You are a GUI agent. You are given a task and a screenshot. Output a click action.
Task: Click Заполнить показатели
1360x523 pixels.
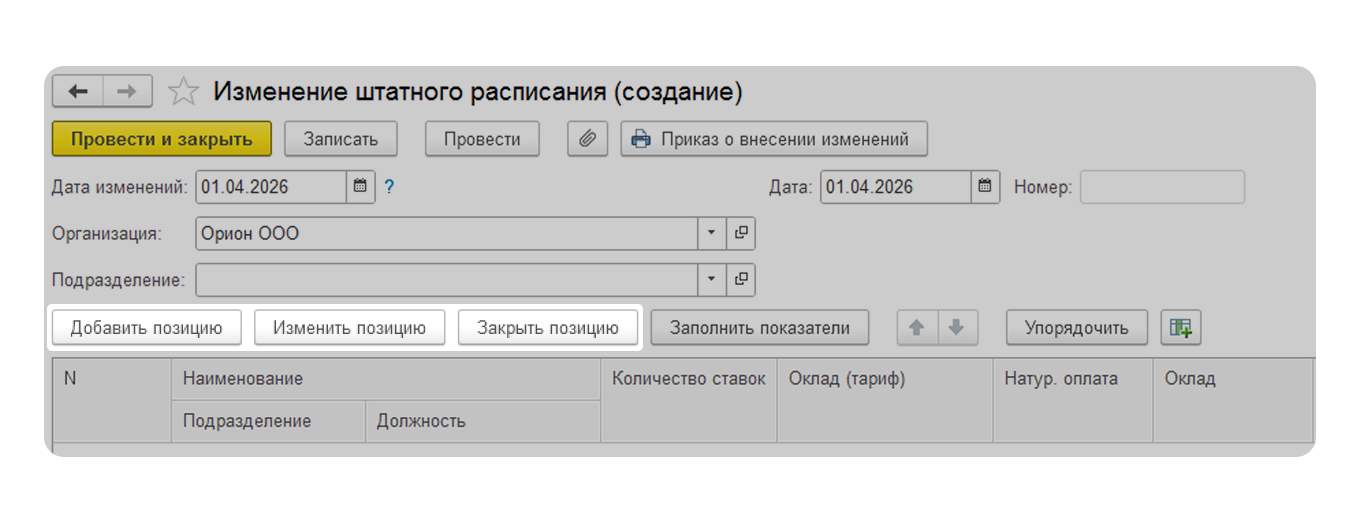click(x=760, y=327)
